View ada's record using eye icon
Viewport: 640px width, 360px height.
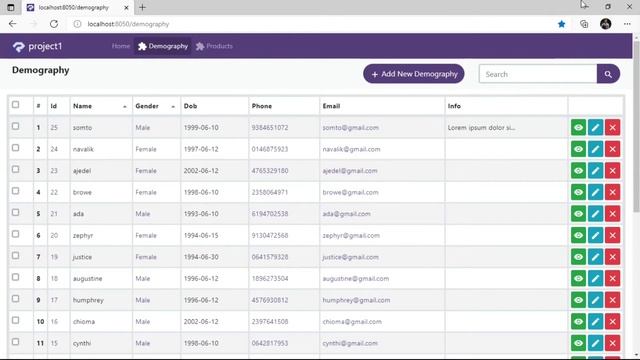578,214
